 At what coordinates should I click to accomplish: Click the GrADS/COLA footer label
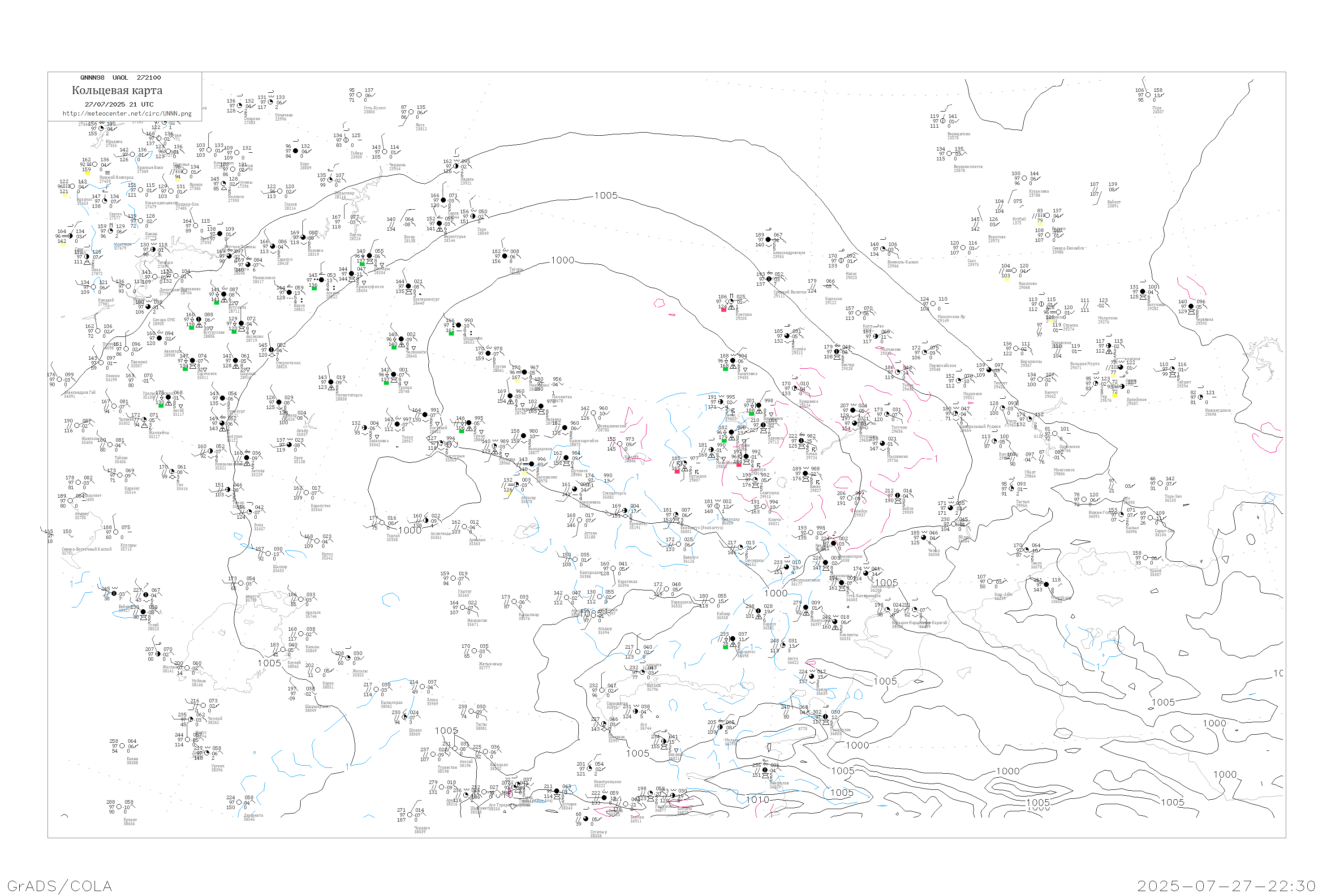[x=60, y=886]
